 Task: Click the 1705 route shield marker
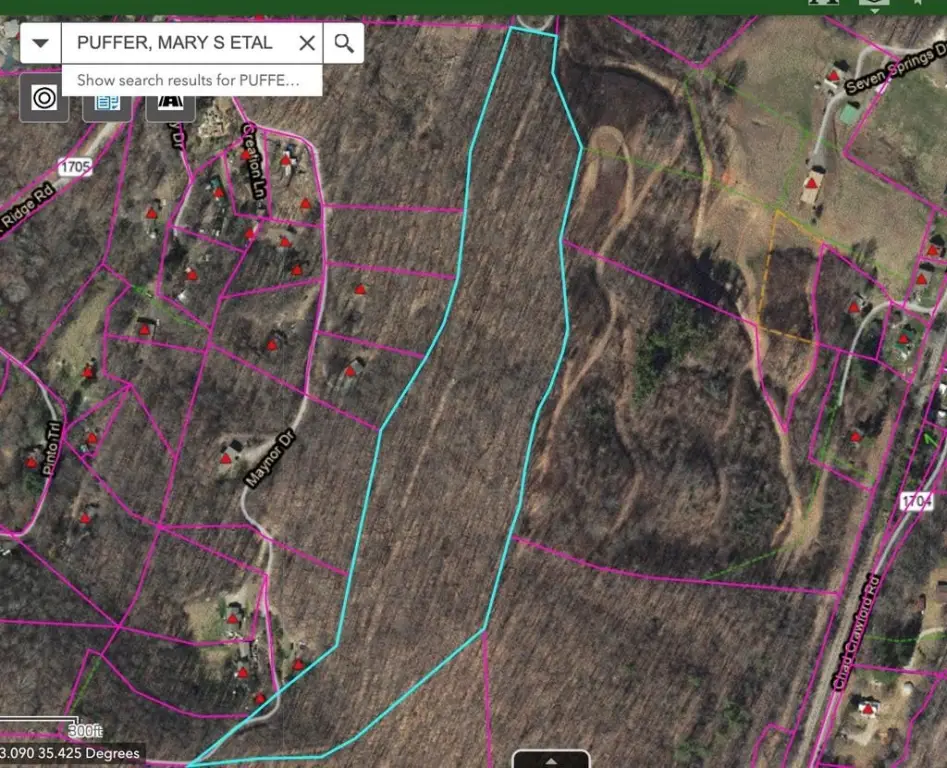tap(75, 167)
